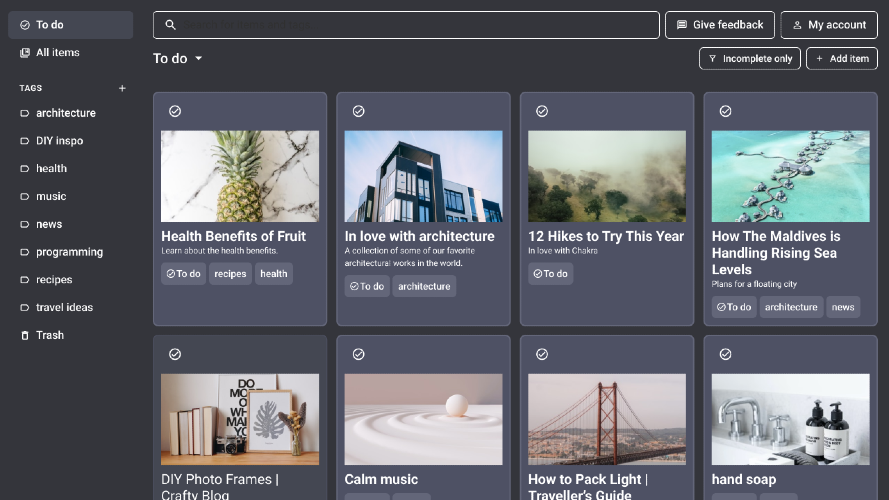Image resolution: width=889 pixels, height=500 pixels.
Task: Click health tag on Health Benefits card
Action: tap(274, 274)
